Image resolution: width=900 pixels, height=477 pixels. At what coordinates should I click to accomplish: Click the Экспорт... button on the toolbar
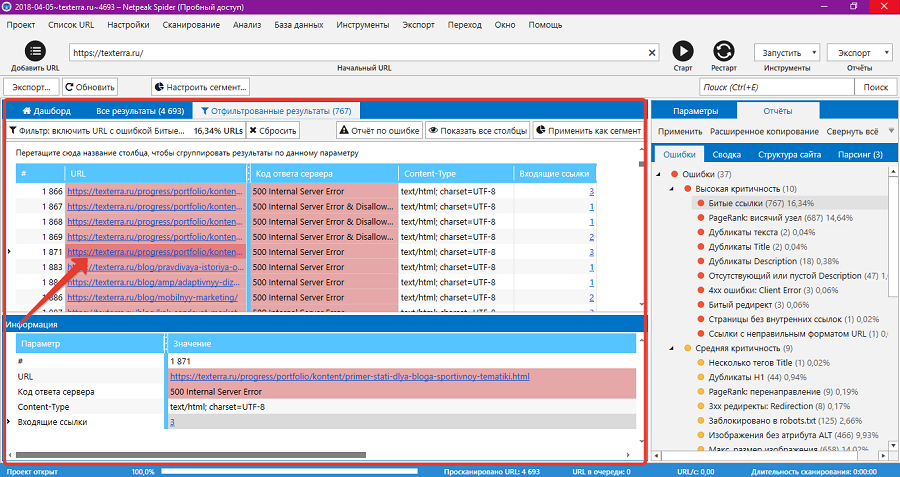[x=31, y=87]
